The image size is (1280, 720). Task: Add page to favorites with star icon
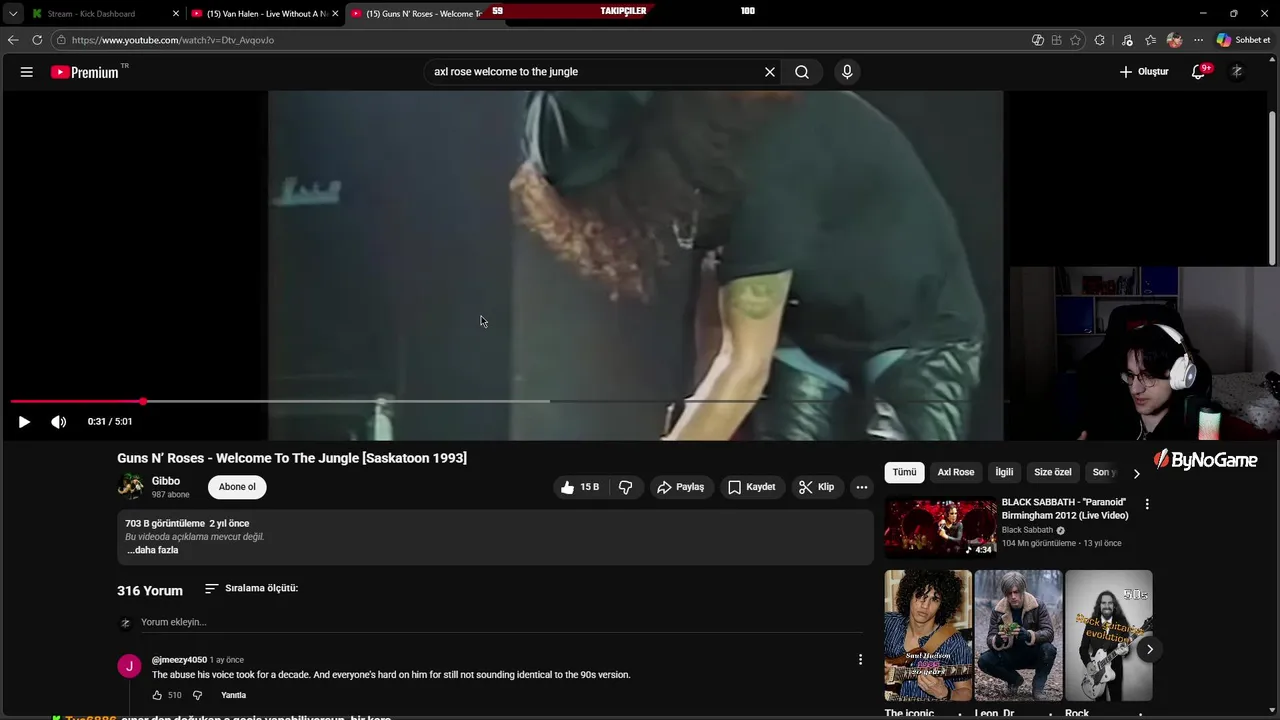(x=1075, y=40)
